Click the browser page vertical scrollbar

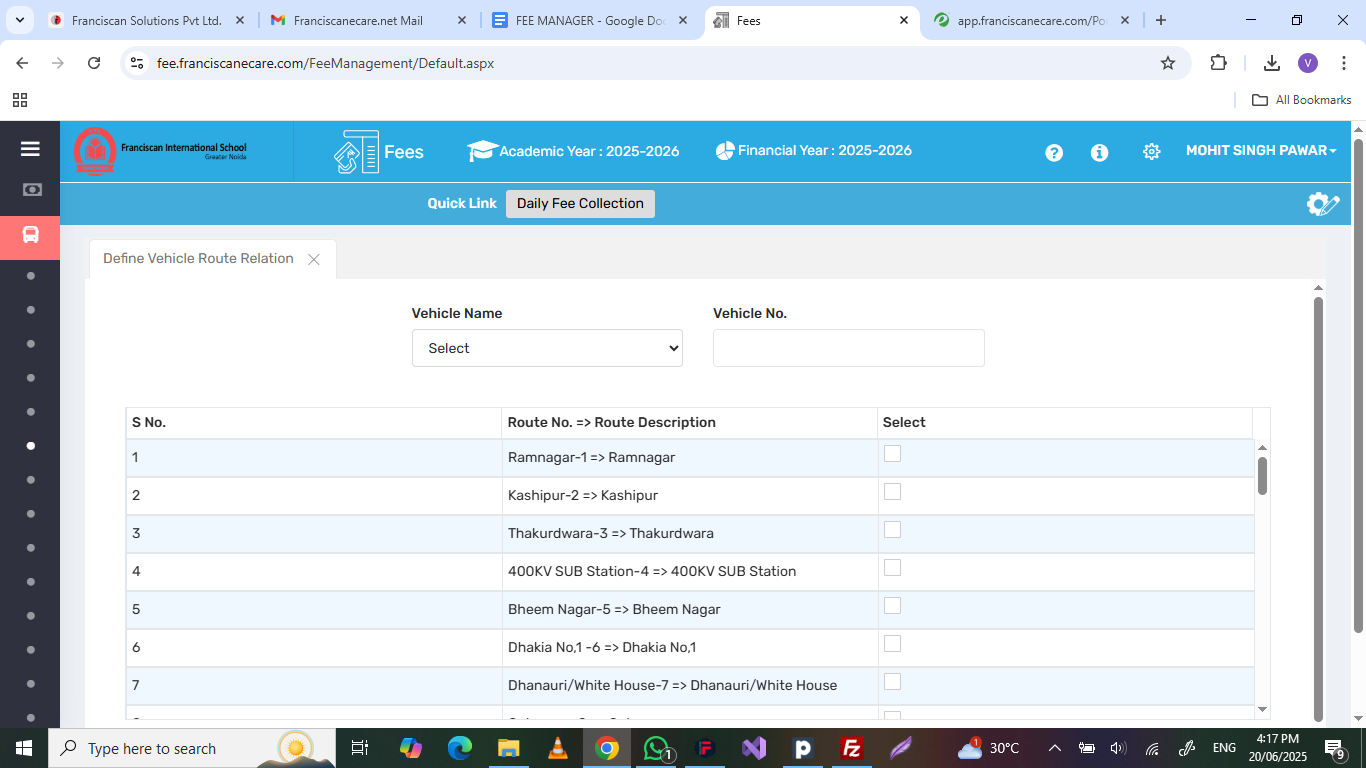(1358, 385)
